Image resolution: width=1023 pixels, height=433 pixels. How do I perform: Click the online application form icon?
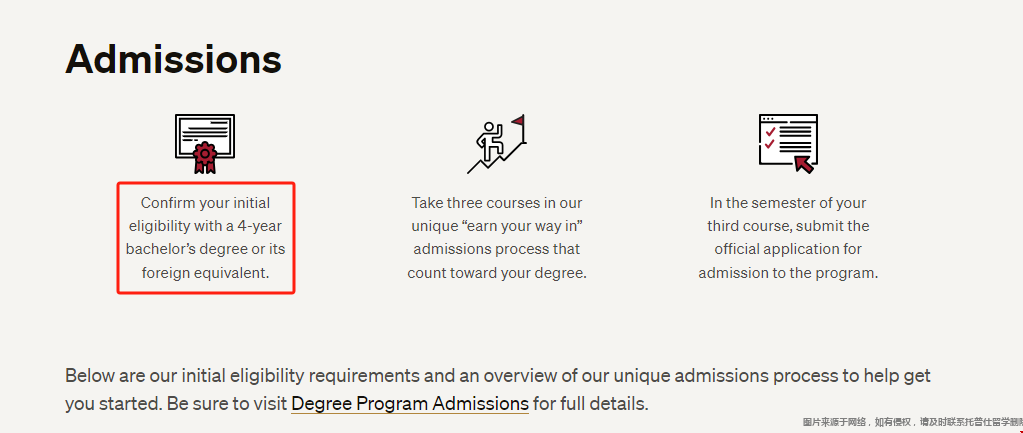click(x=788, y=143)
